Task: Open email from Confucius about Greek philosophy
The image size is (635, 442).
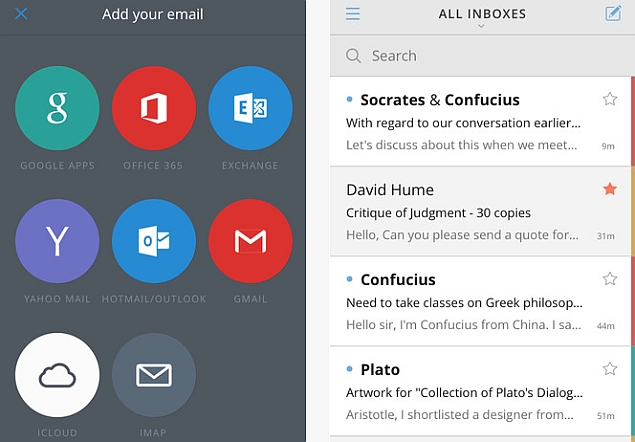Action: (481, 301)
